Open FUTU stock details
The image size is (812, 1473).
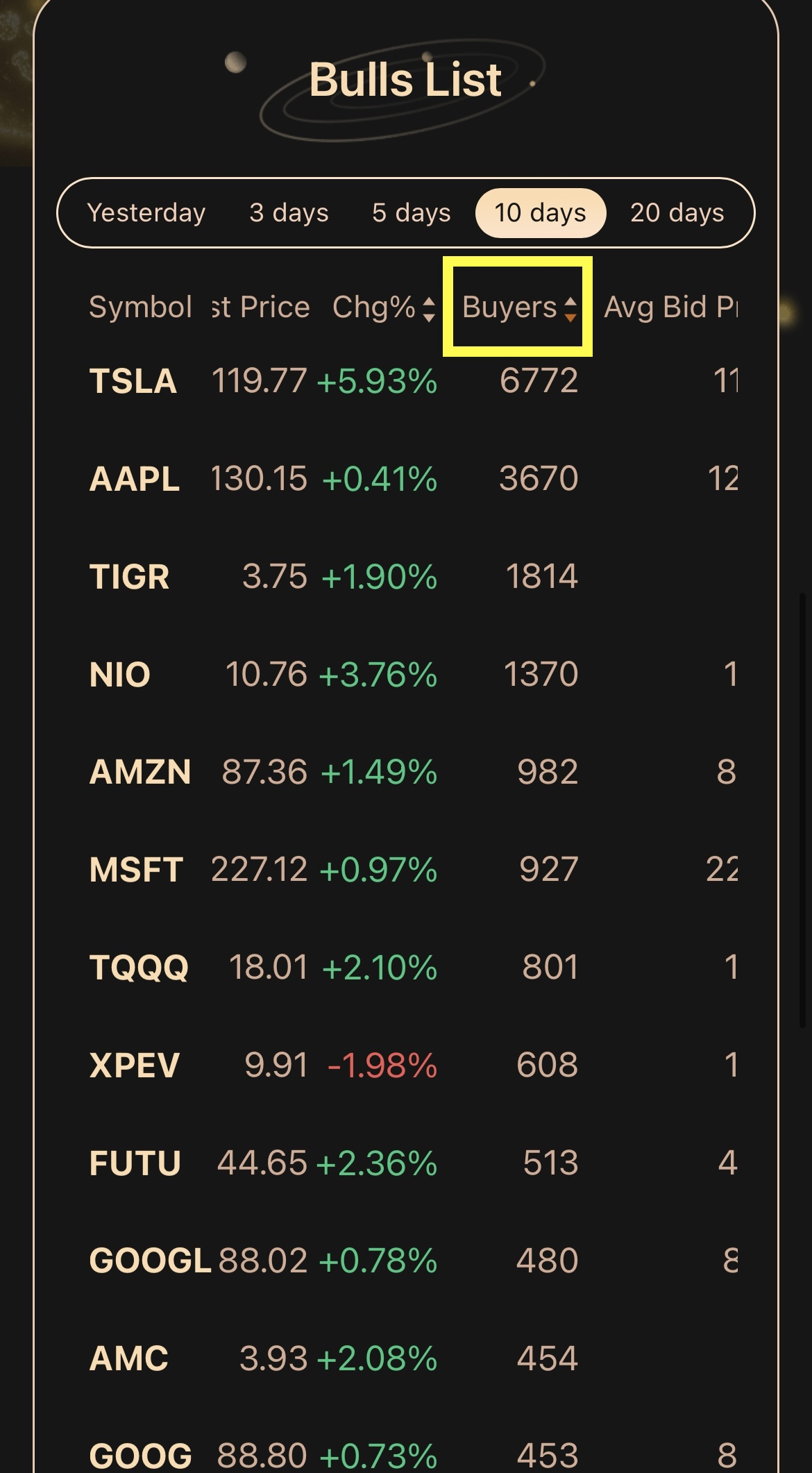[135, 1163]
